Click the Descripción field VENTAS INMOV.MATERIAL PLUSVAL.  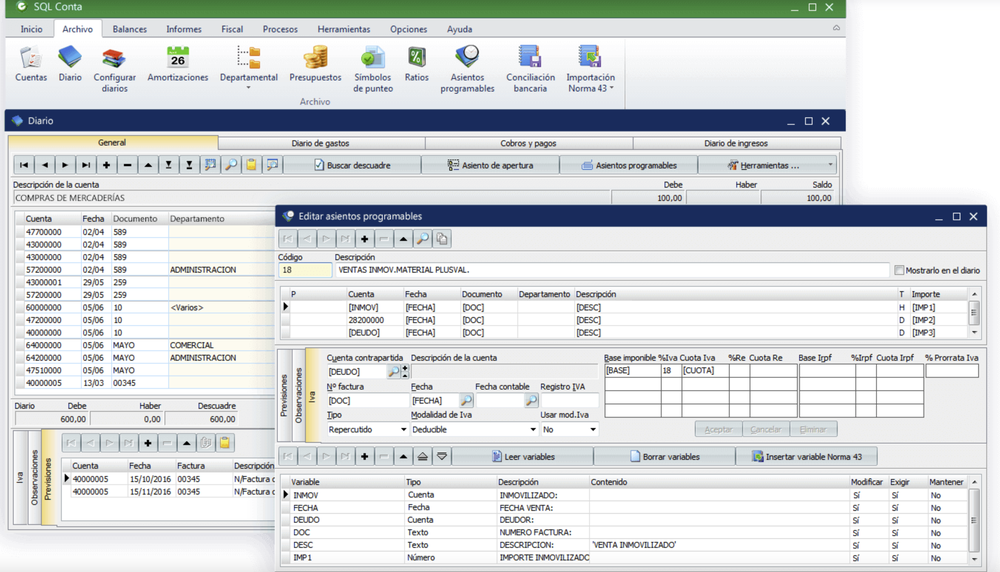coord(611,270)
